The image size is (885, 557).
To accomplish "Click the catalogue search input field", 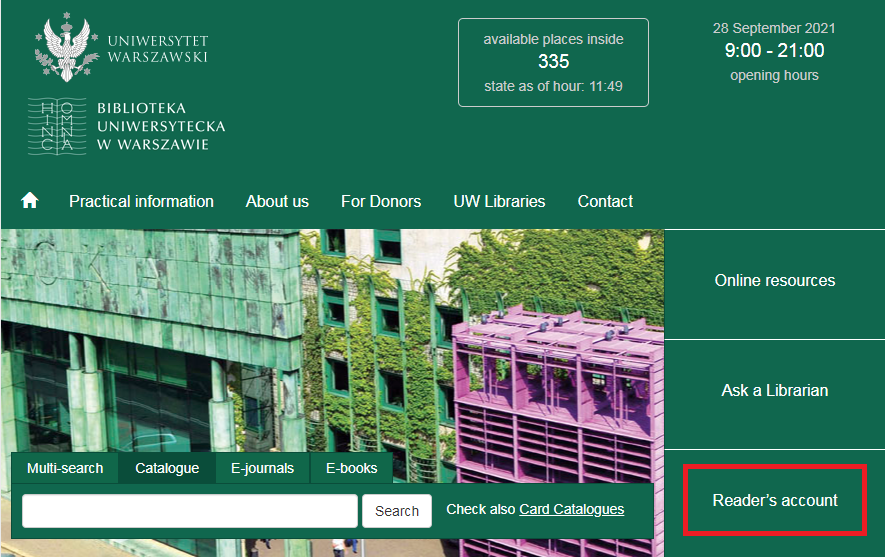I will (x=190, y=511).
